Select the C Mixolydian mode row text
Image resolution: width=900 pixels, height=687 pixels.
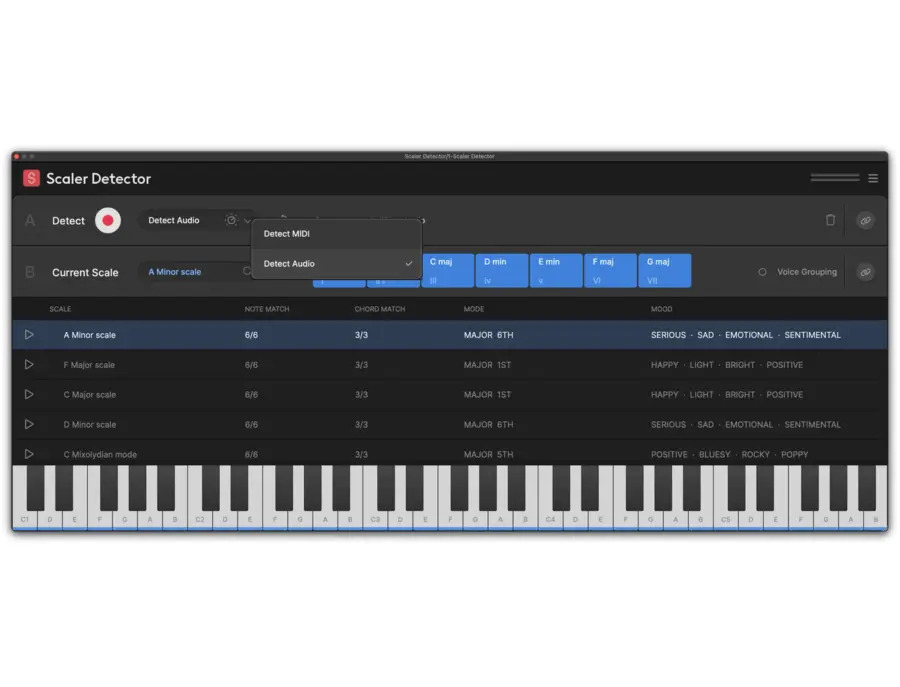[100, 455]
